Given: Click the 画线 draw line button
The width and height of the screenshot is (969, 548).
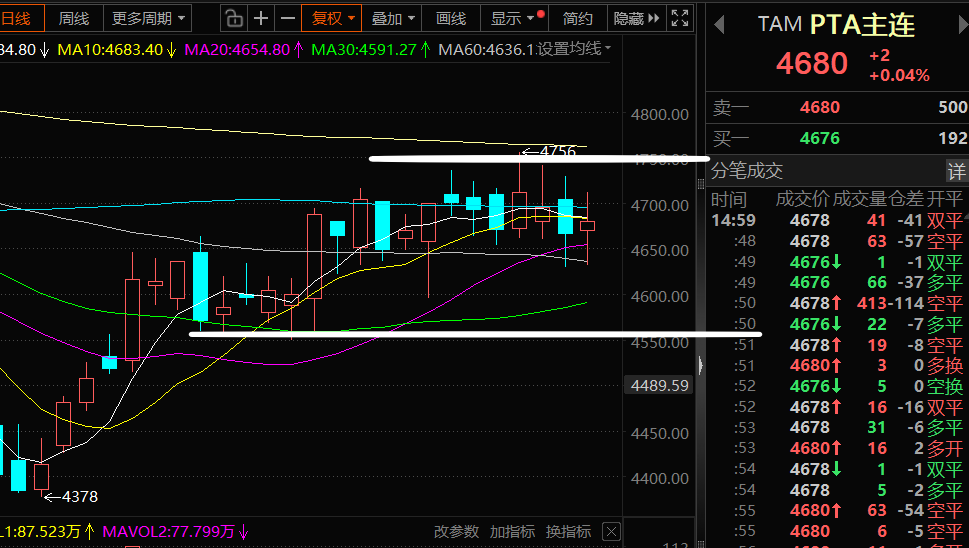Looking at the screenshot, I should pyautogui.click(x=451, y=18).
